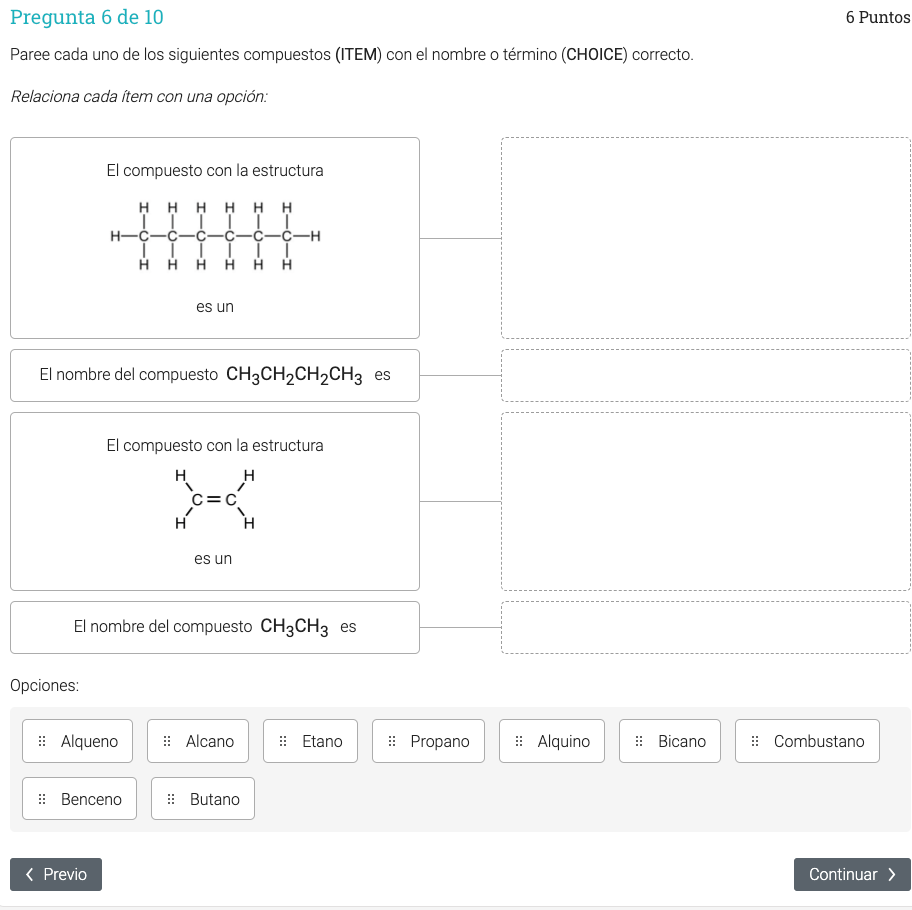Click the drag handle on the Combustano chip
912x910 pixels.
pos(753,741)
